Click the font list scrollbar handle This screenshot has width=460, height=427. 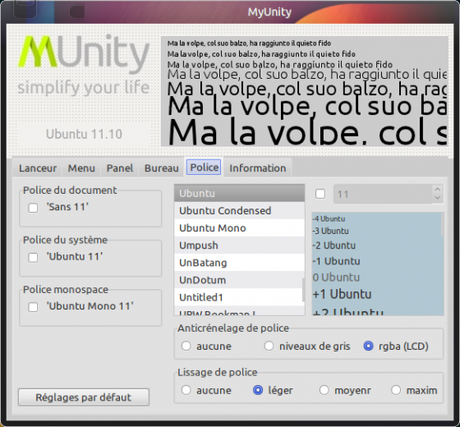303,289
